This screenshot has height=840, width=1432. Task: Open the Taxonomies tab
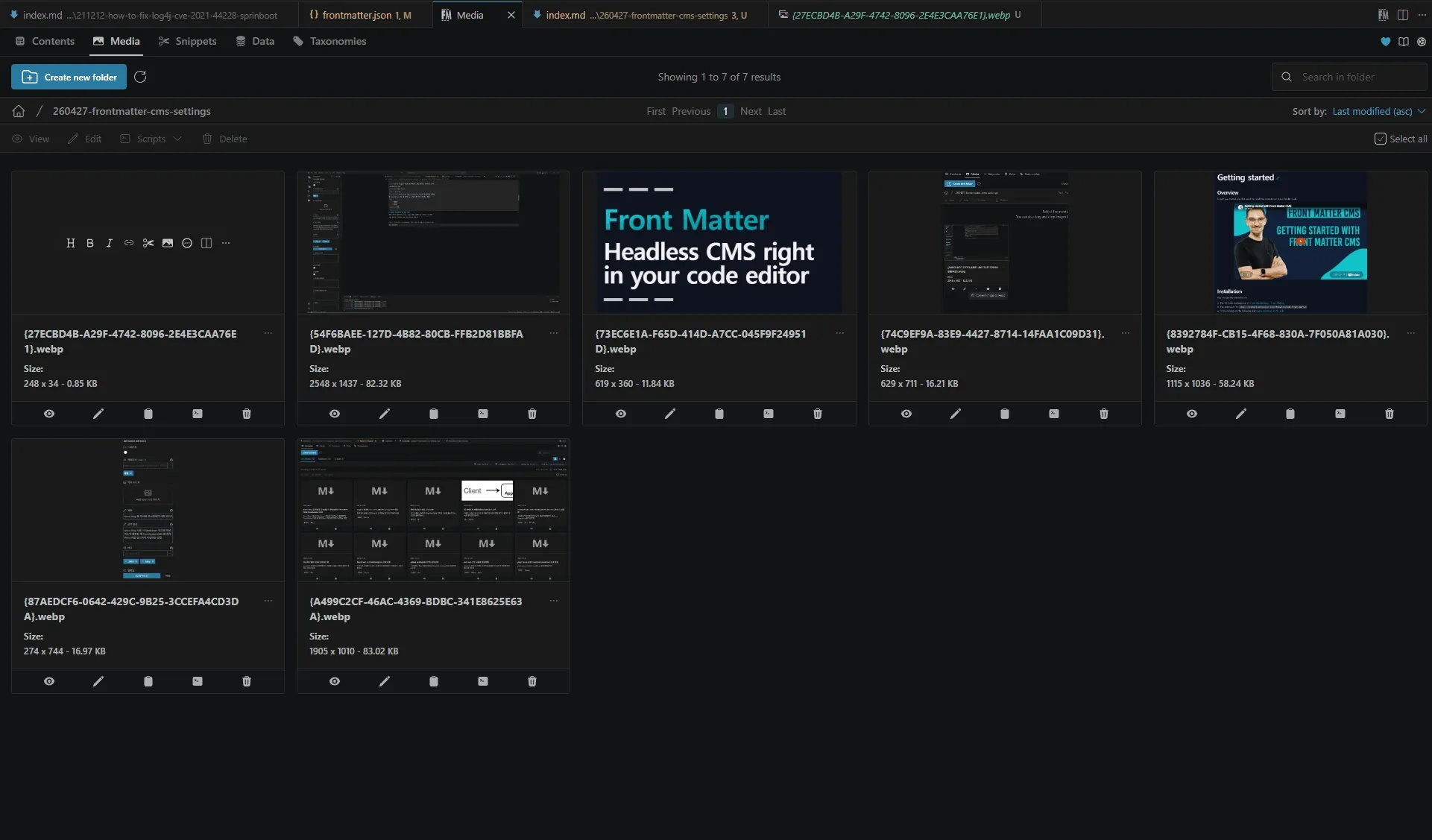pyautogui.click(x=329, y=42)
